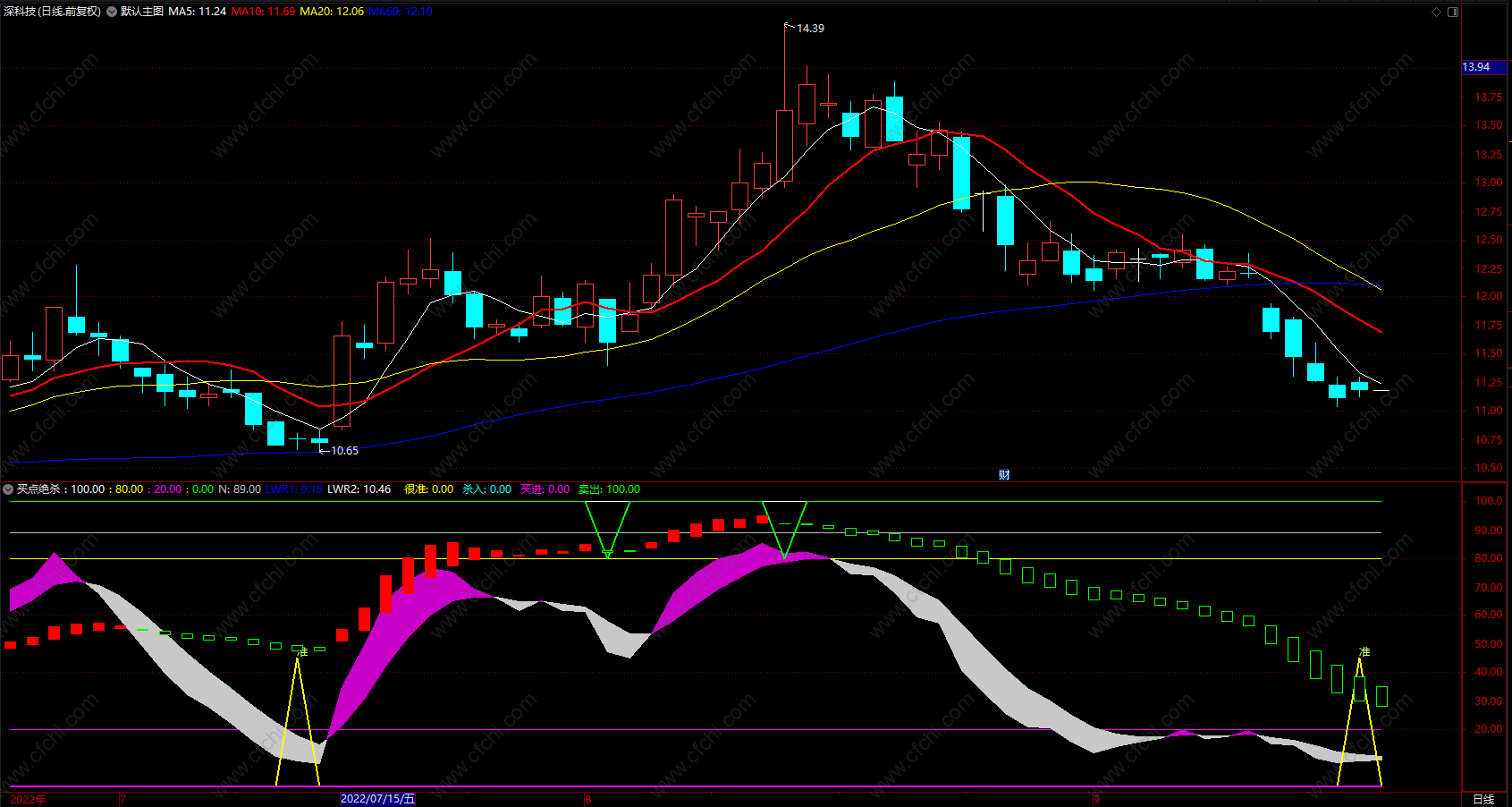Click the 深科技(日线.前复权) stock title
The image size is (1512, 807).
pyautogui.click(x=52, y=12)
